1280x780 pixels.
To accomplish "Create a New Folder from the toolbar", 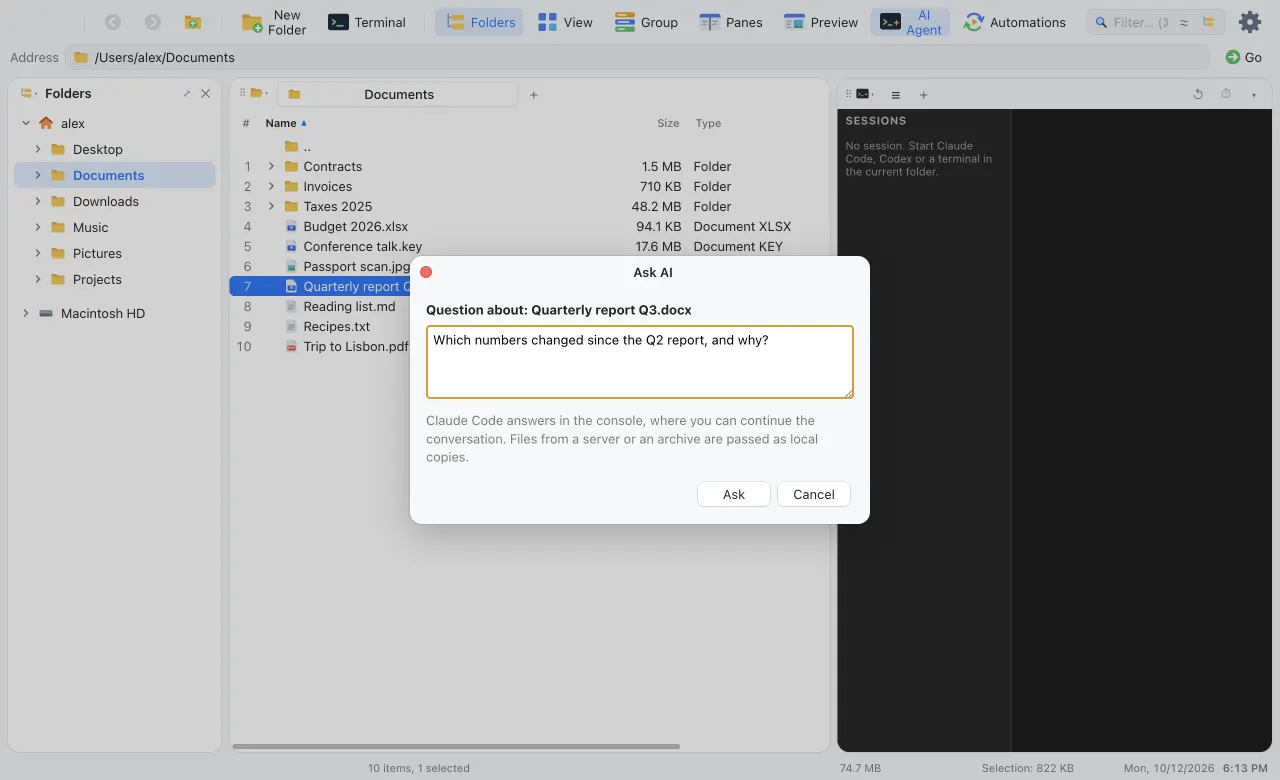I will click(x=275, y=22).
